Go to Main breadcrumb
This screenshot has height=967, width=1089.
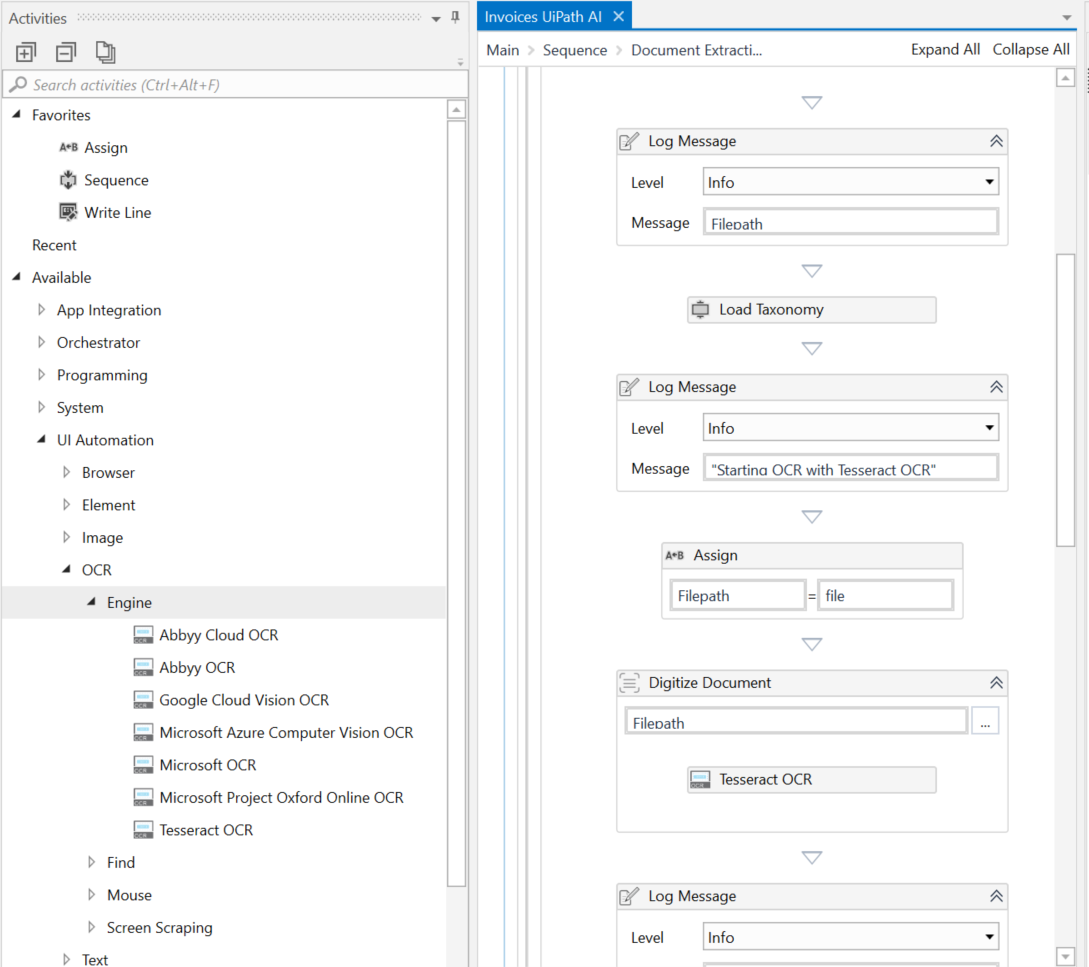[x=503, y=50]
